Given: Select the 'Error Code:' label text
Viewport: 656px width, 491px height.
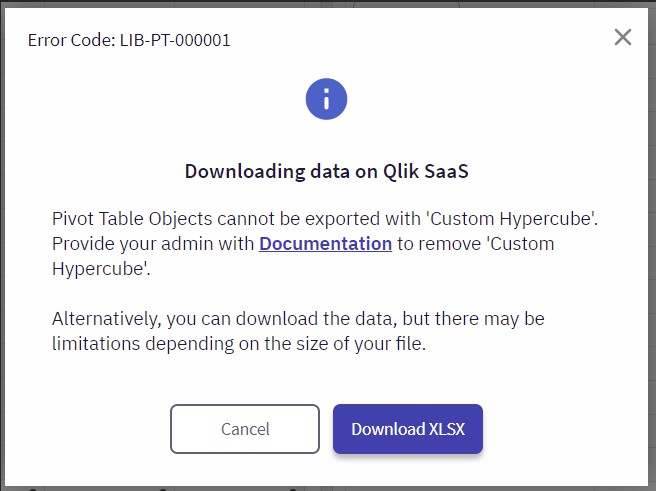Looking at the screenshot, I should click(x=71, y=40).
